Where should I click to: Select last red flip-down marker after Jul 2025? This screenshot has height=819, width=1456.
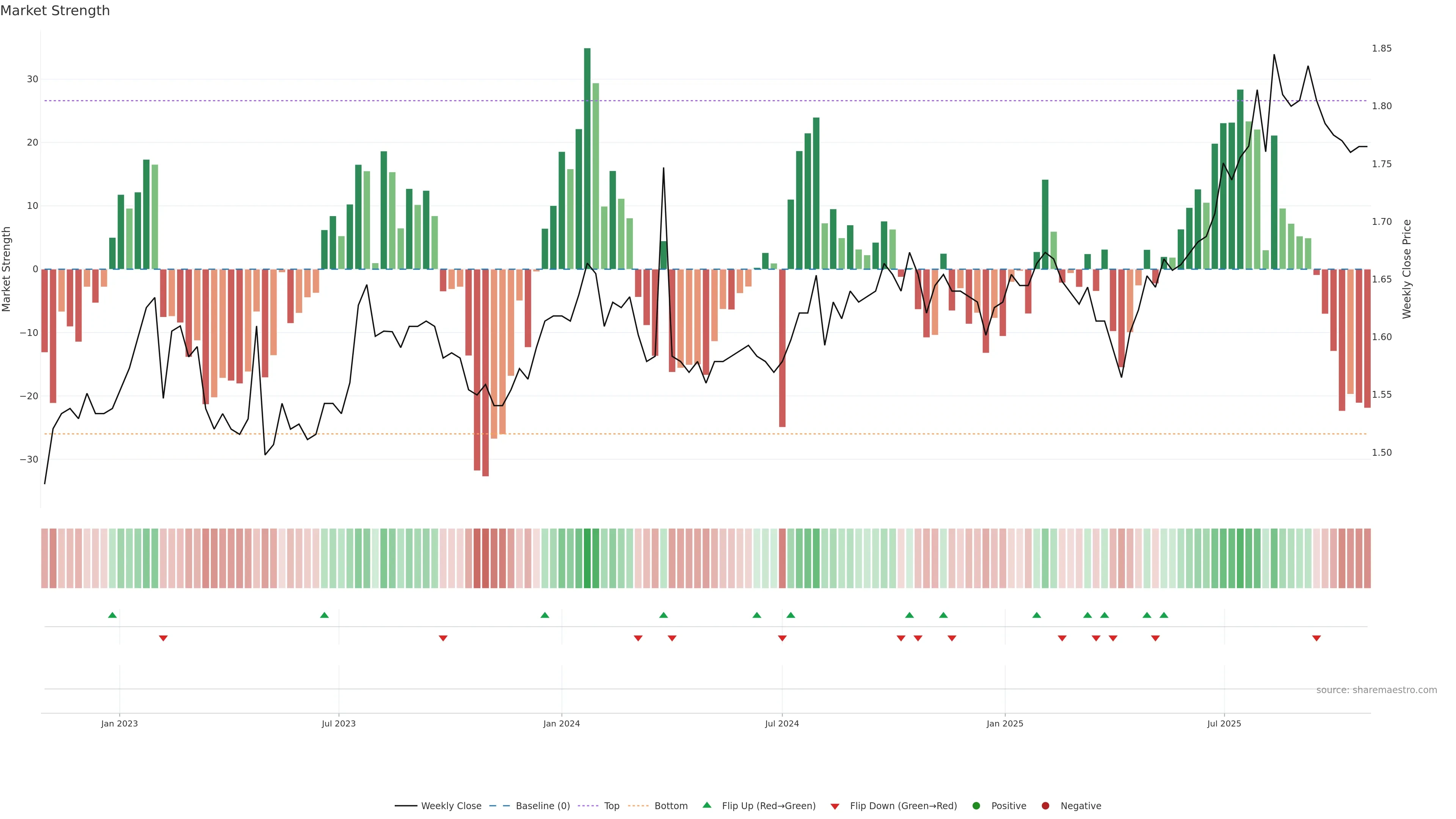click(x=1316, y=638)
